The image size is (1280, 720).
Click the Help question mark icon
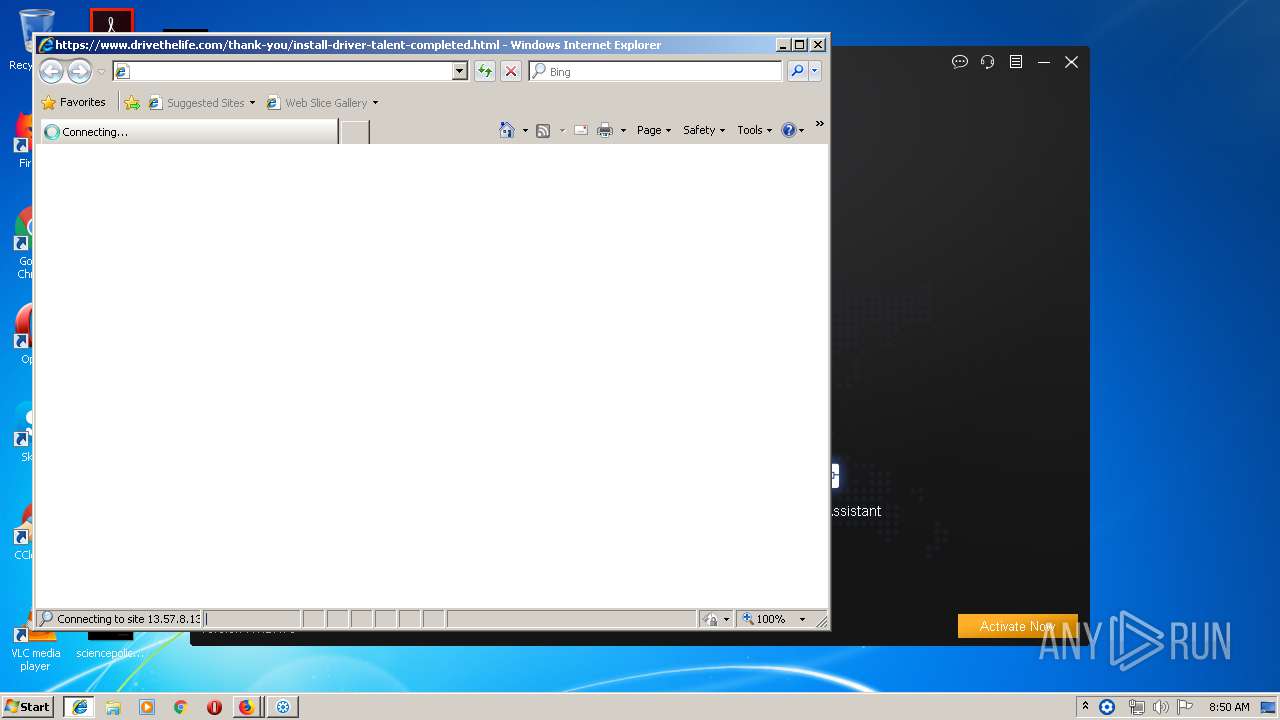(789, 130)
